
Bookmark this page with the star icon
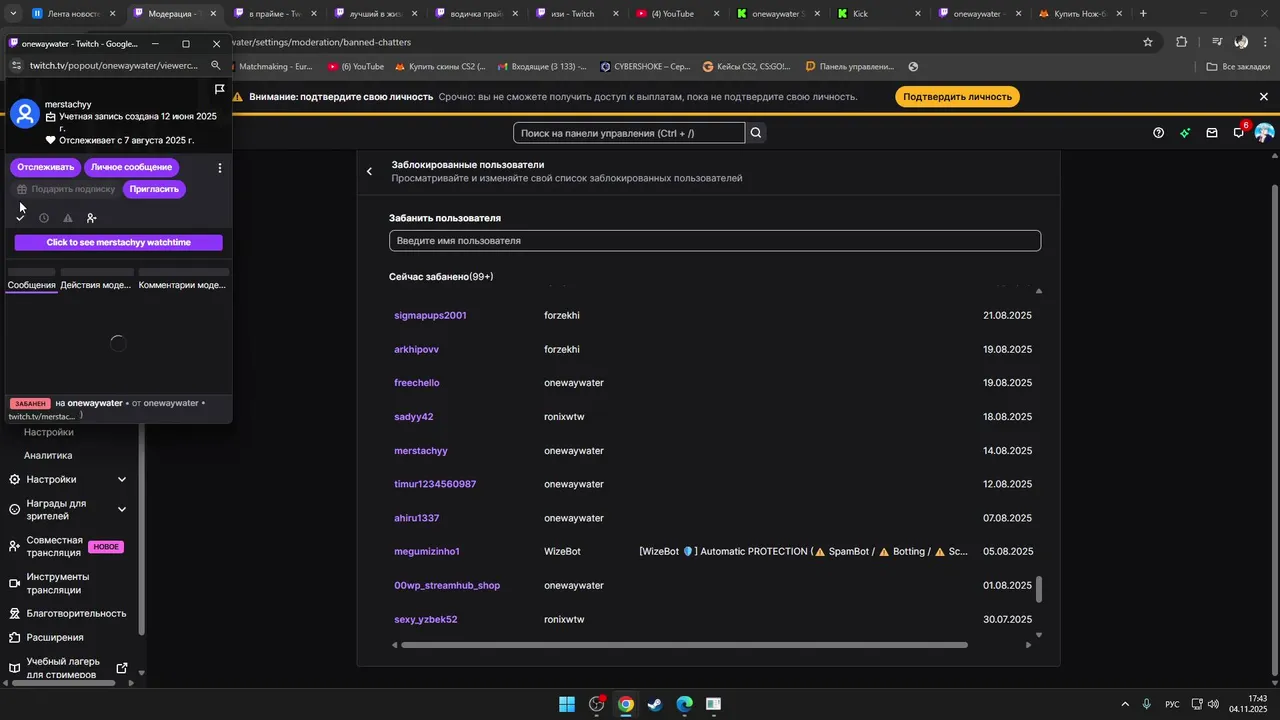click(x=1148, y=42)
